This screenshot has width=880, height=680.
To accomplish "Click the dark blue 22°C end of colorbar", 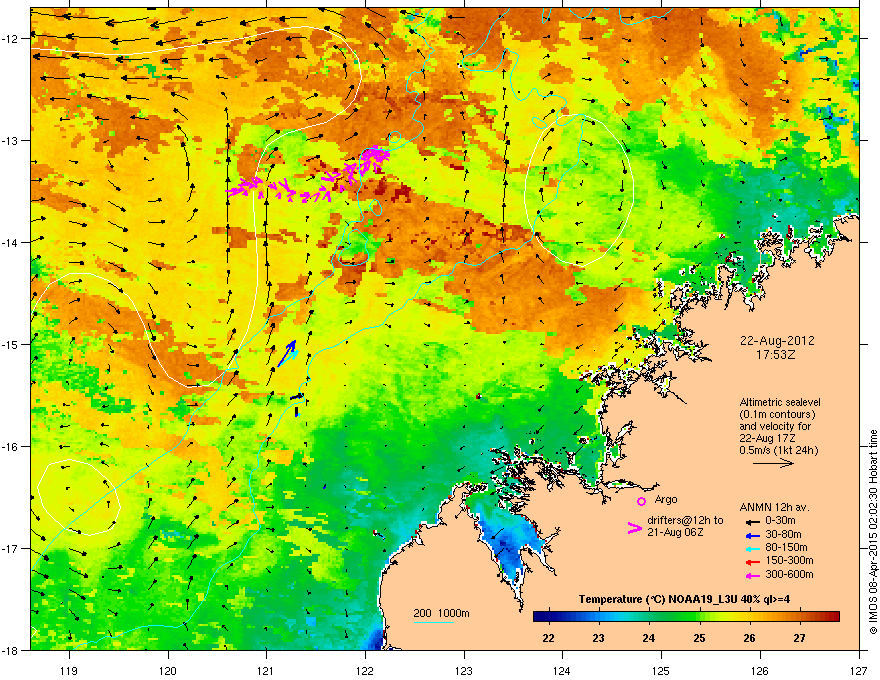I will (x=540, y=617).
